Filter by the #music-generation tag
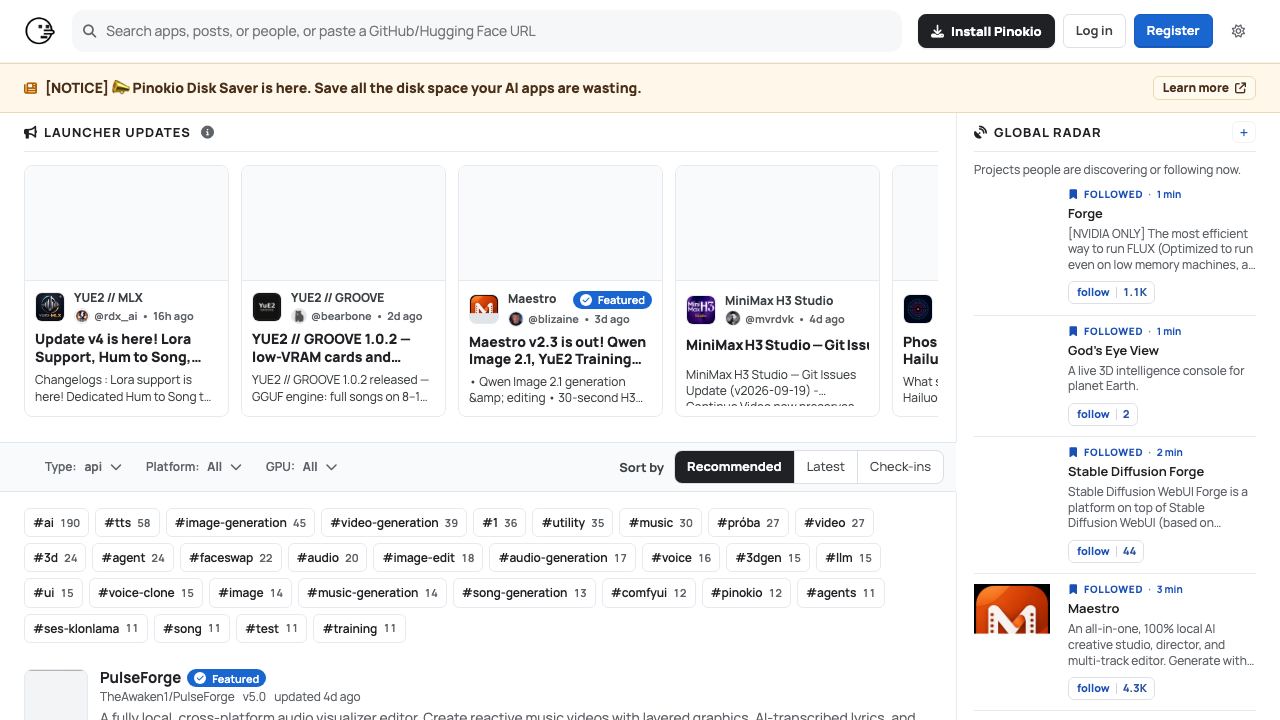This screenshot has height=720, width=1280. coord(373,593)
